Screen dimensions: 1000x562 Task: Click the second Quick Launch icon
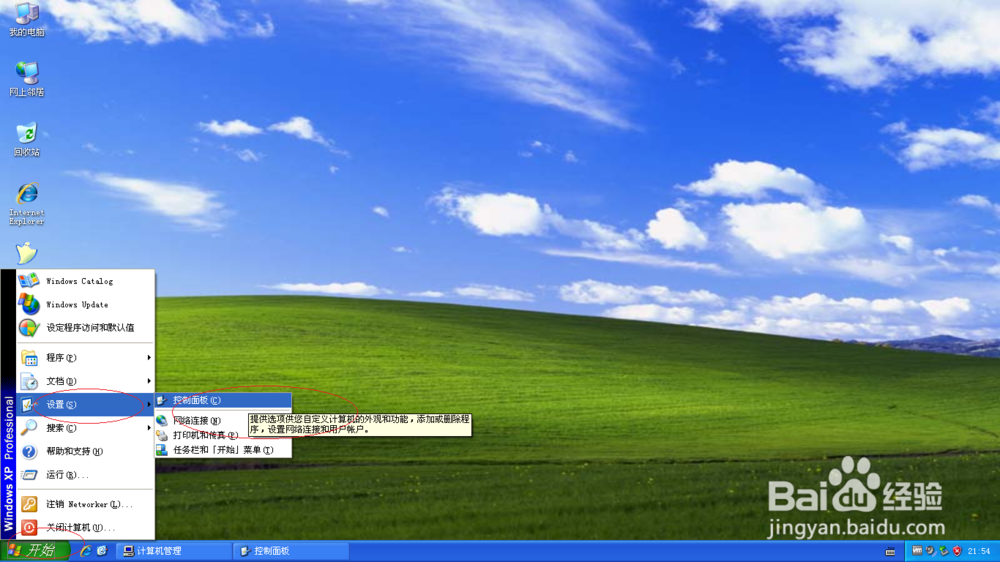(102, 551)
